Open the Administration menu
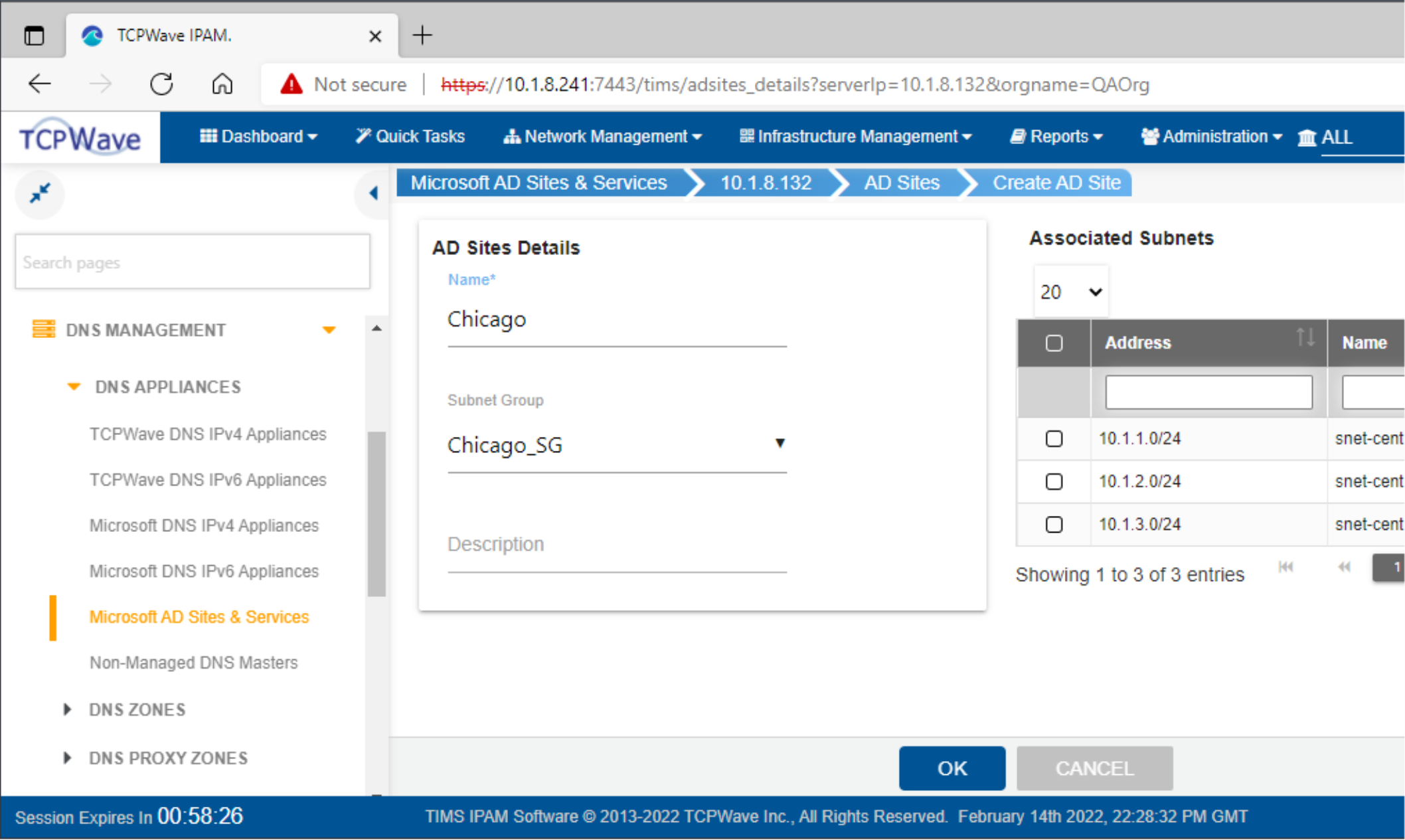This screenshot has height=840, width=1405. point(1211,137)
